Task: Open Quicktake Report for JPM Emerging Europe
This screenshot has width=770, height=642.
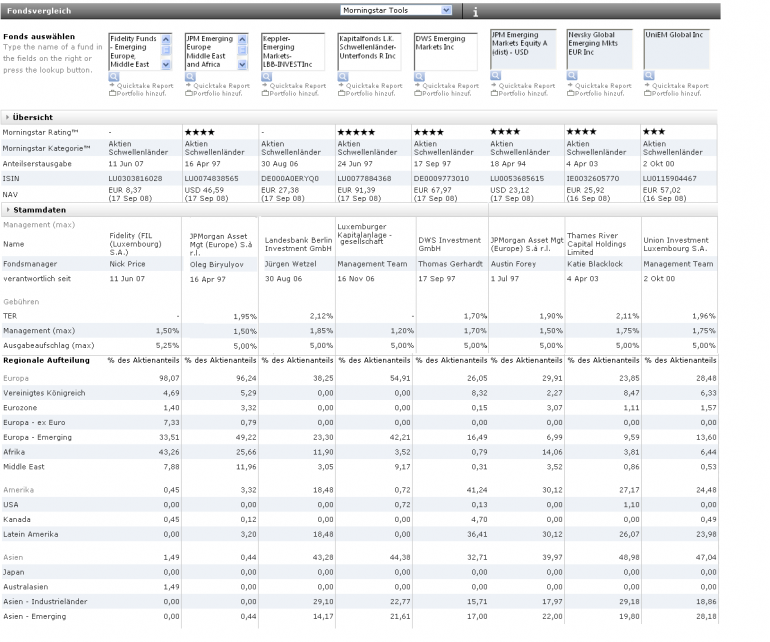Action: pyautogui.click(x=221, y=85)
